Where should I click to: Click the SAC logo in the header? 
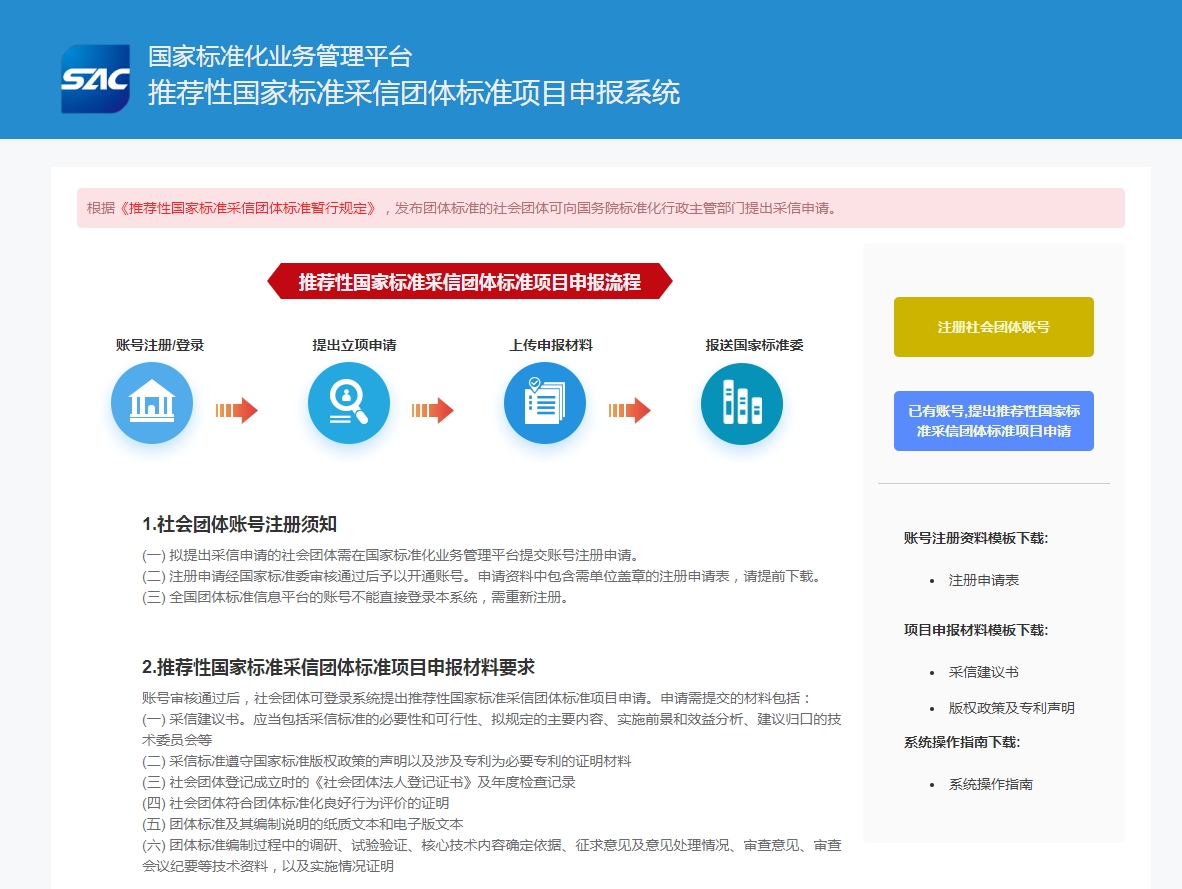pyautogui.click(x=95, y=79)
